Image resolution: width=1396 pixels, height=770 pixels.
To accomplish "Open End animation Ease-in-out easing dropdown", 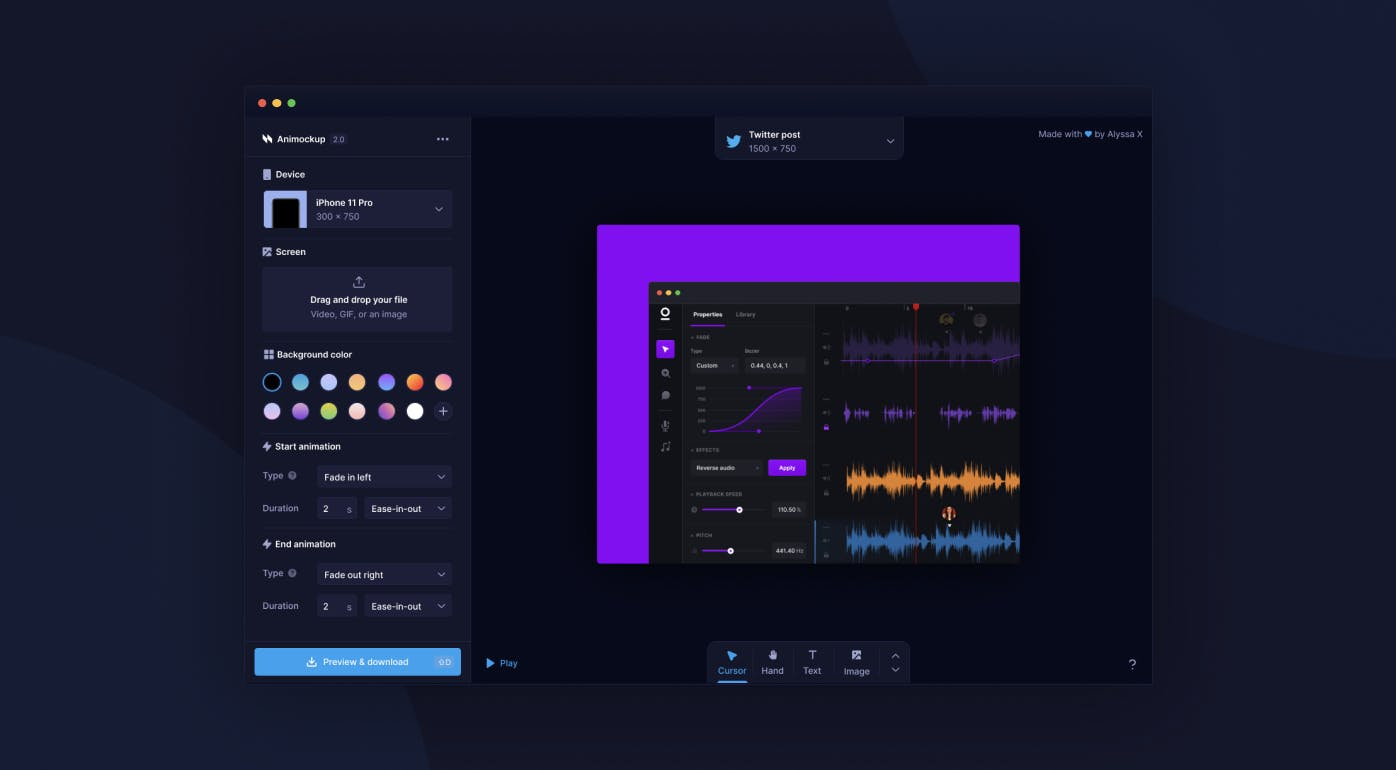I will (x=408, y=606).
